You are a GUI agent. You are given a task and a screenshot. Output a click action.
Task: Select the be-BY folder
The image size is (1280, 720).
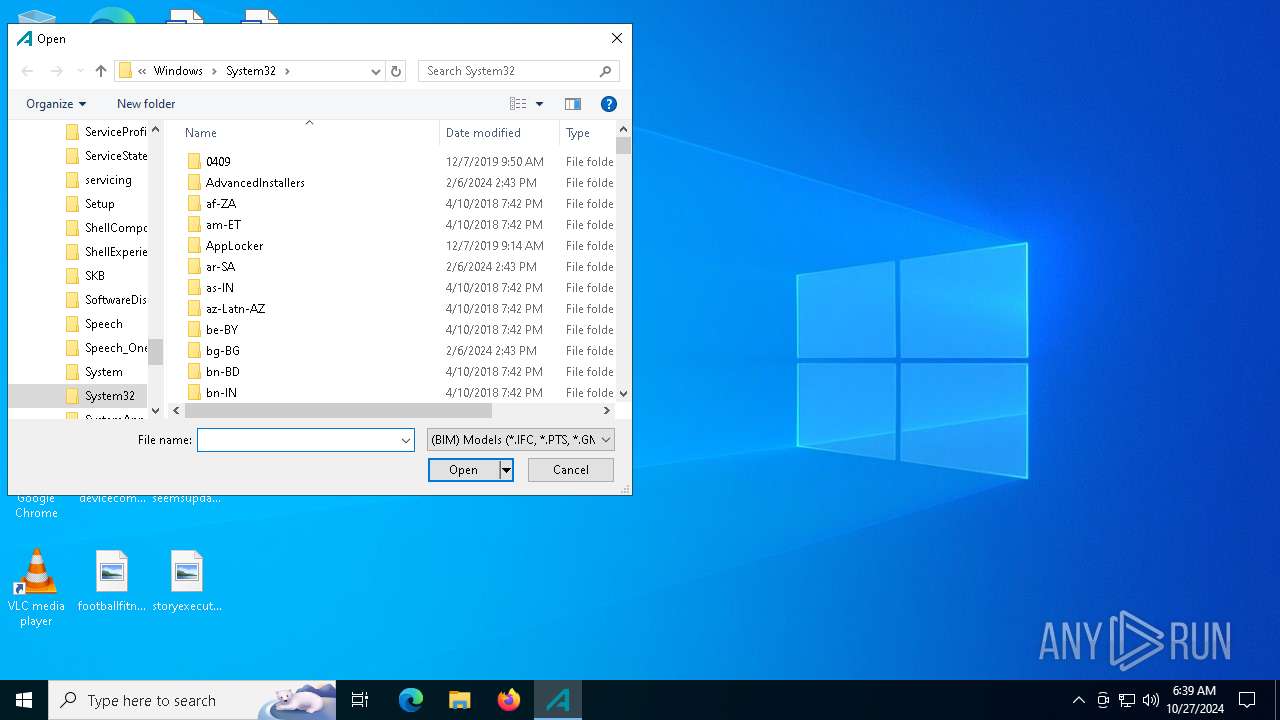222,330
